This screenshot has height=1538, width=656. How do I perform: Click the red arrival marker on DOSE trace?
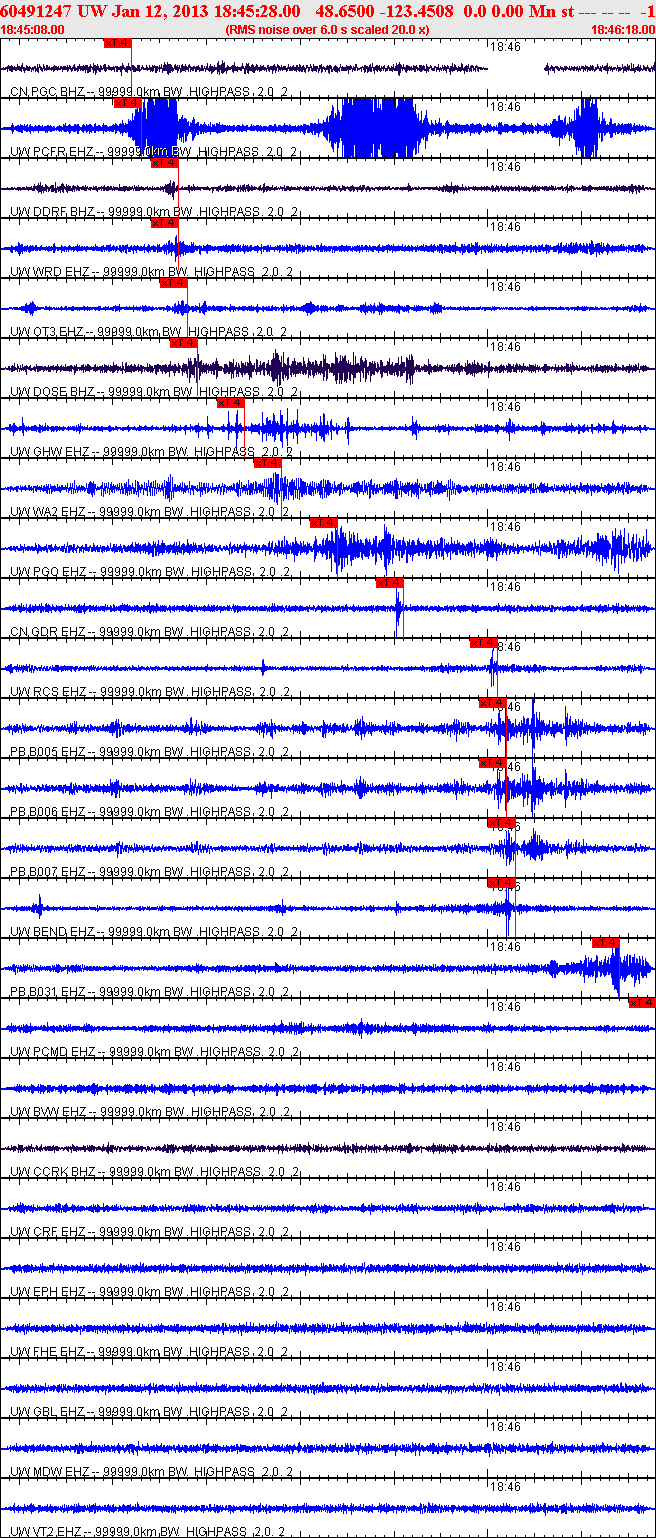[x=183, y=343]
